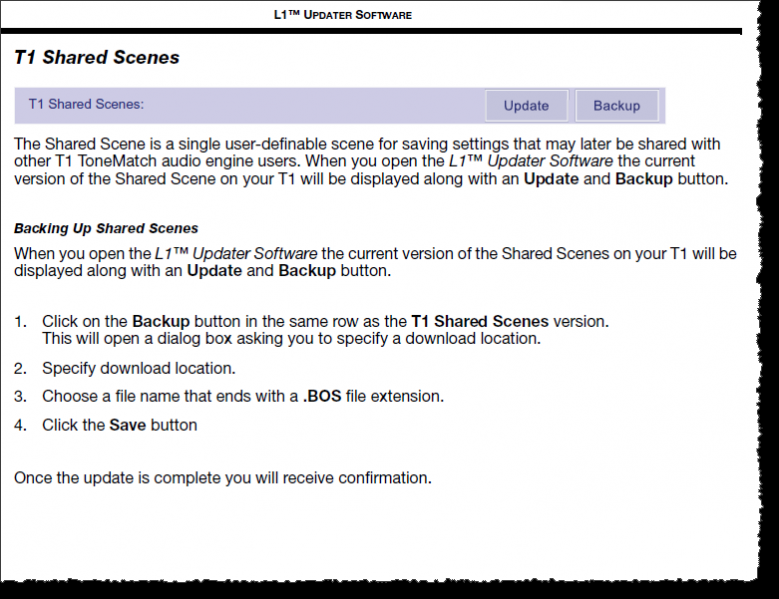Viewport: 779px width, 599px height.
Task: Click paragraph starting 'The Shared Scene is a single'
Action: point(371,161)
